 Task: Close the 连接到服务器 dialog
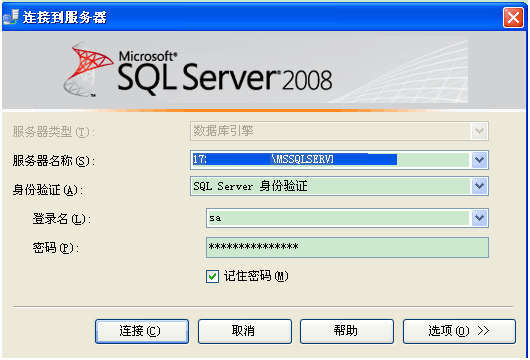[513, 17]
